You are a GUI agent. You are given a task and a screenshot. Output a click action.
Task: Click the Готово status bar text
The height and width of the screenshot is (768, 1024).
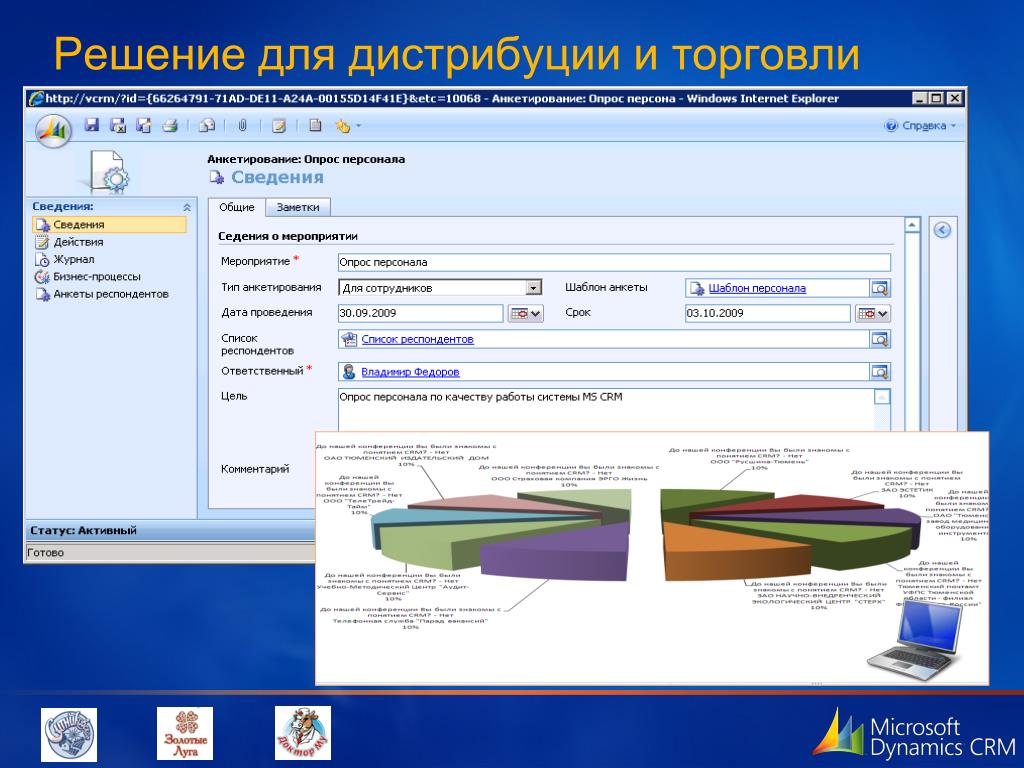pos(46,552)
